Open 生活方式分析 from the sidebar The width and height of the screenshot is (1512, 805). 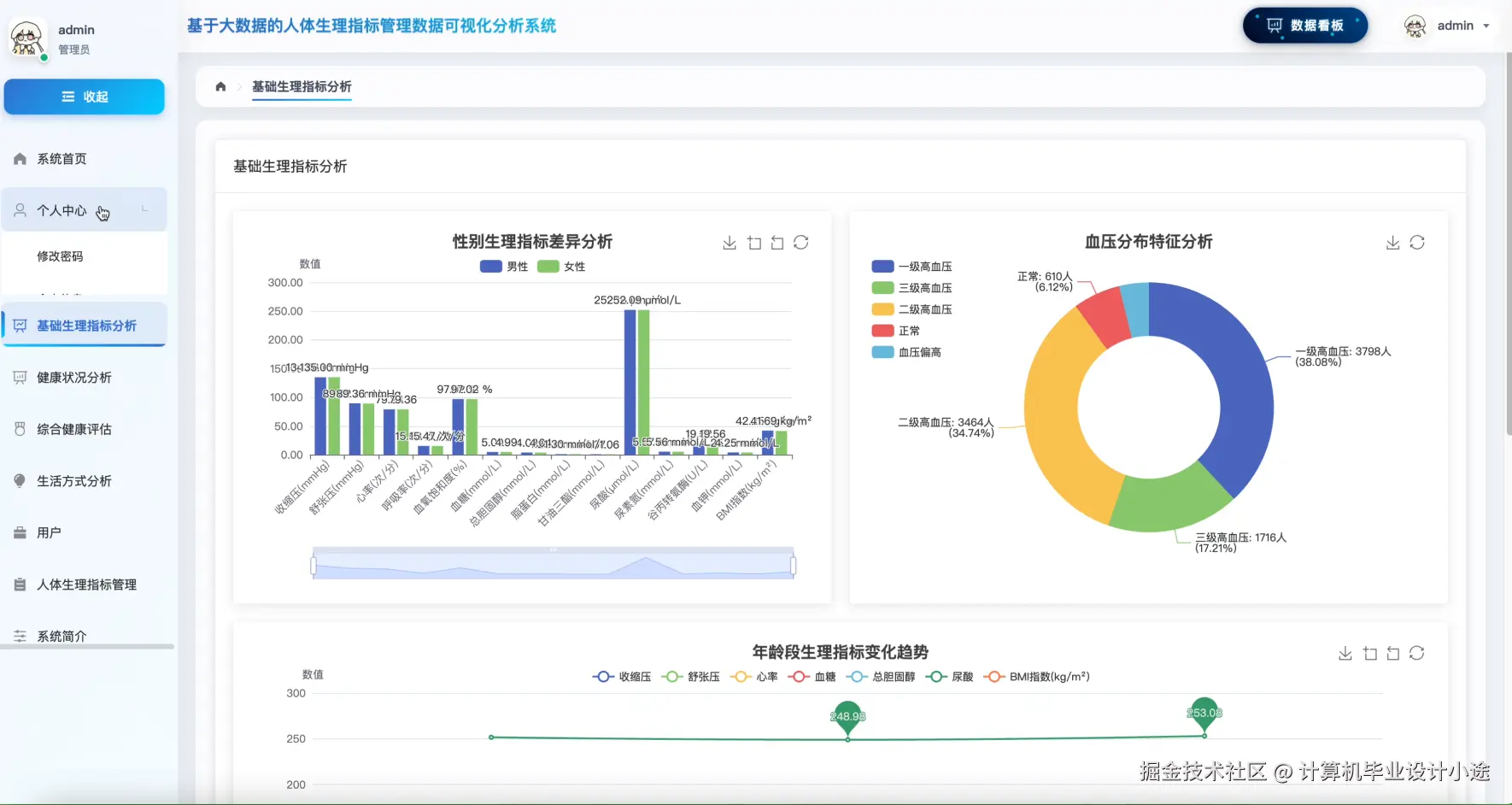[x=84, y=481]
